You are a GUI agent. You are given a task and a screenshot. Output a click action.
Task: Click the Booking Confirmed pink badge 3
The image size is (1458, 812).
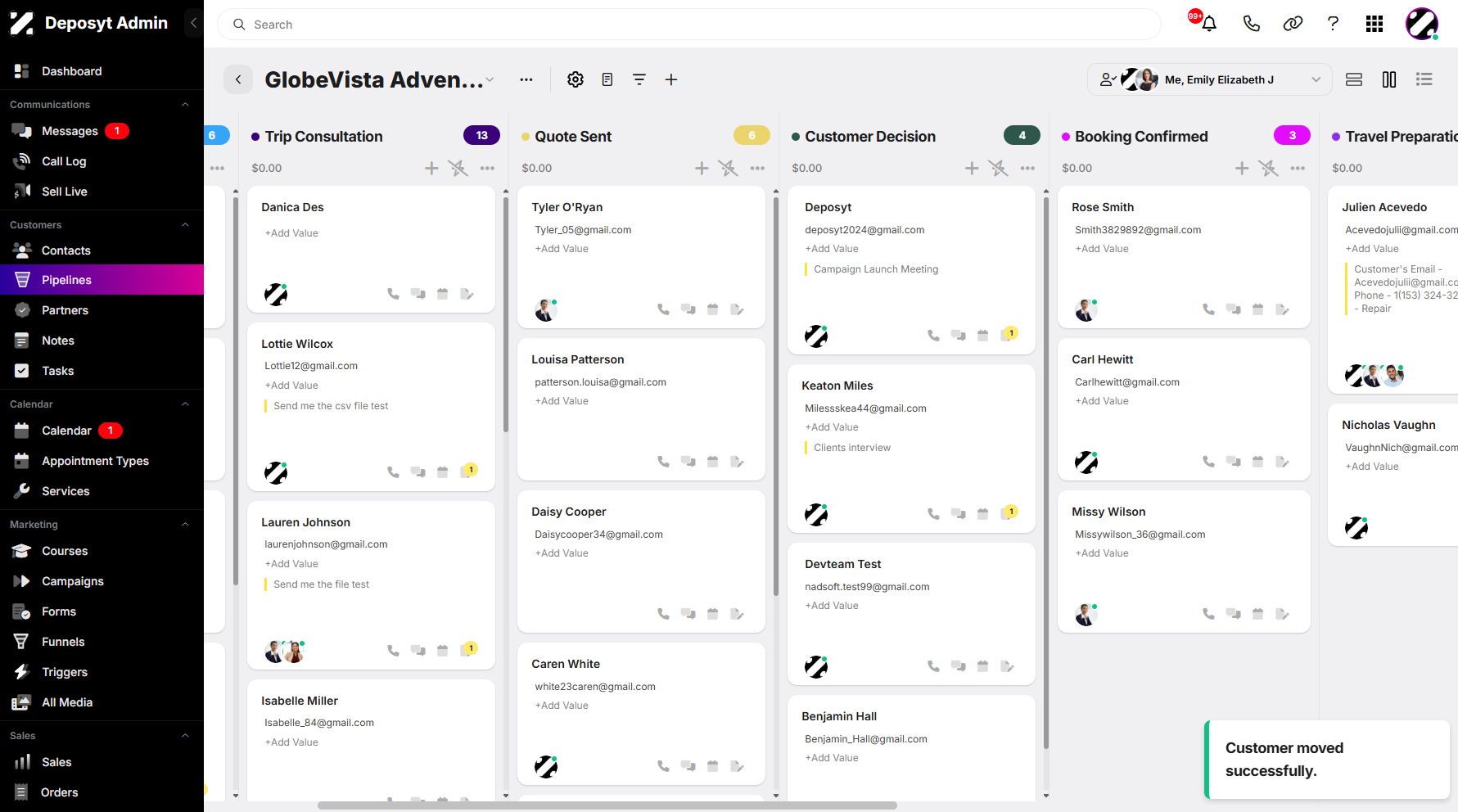[1293, 136]
